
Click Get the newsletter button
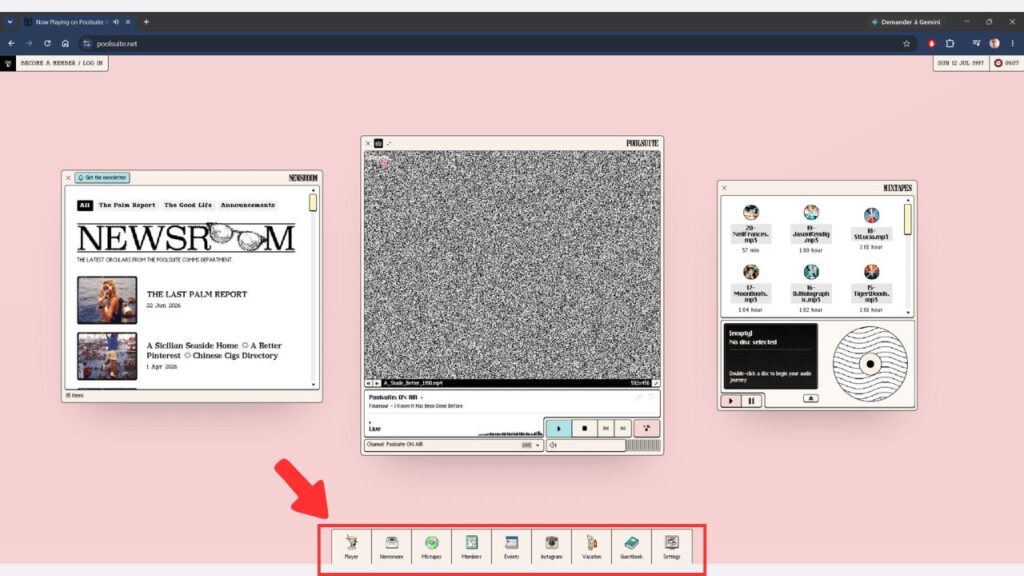pos(103,178)
